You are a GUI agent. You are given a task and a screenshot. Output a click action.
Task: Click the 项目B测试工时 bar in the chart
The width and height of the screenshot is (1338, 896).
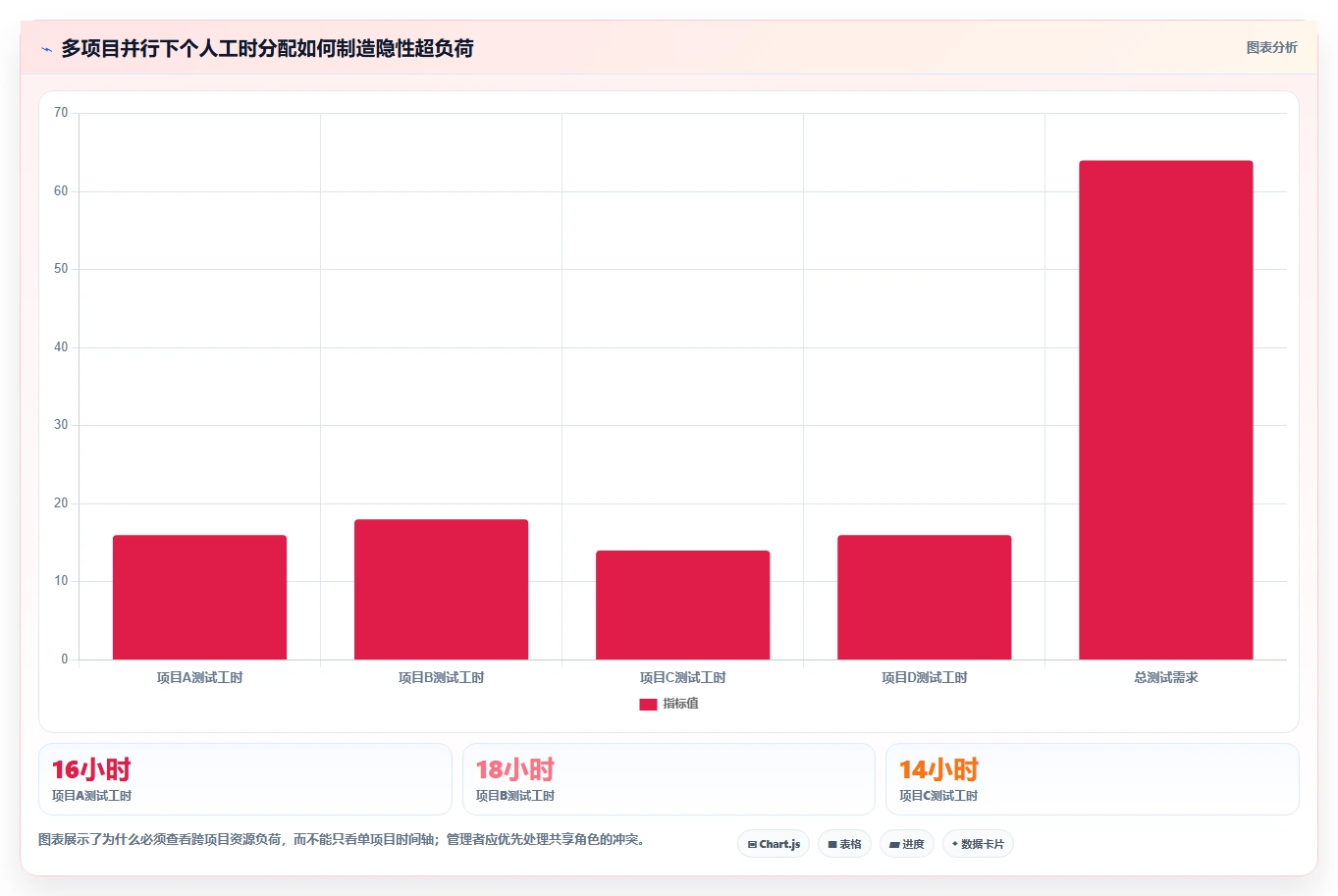441,589
